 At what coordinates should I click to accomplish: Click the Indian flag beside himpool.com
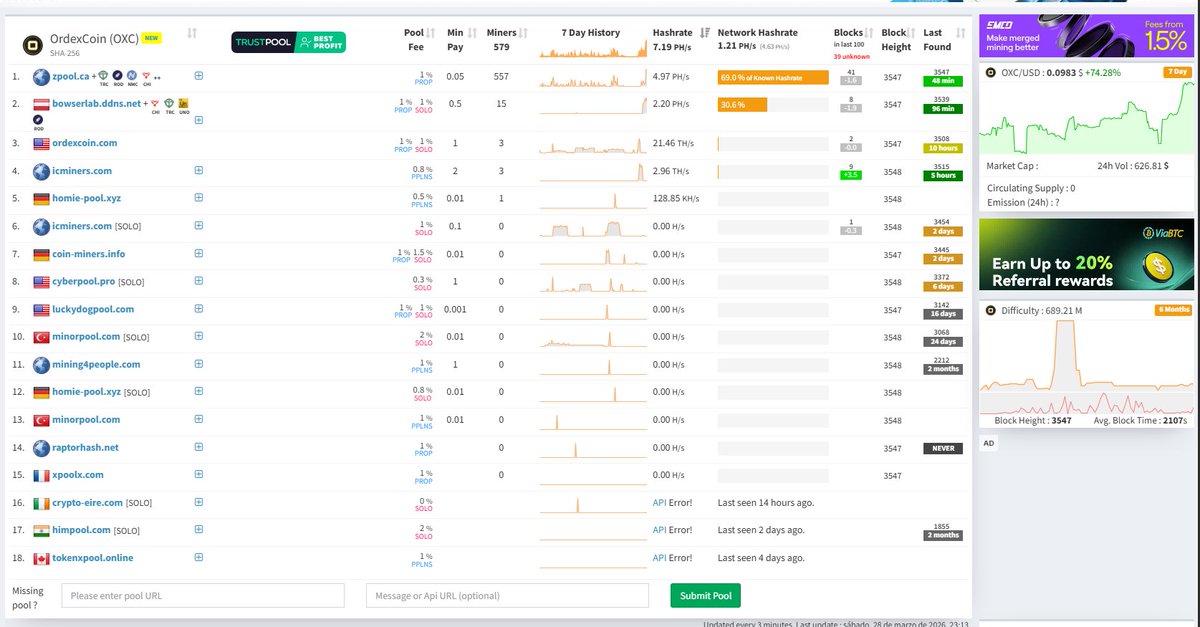pyautogui.click(x=41, y=531)
